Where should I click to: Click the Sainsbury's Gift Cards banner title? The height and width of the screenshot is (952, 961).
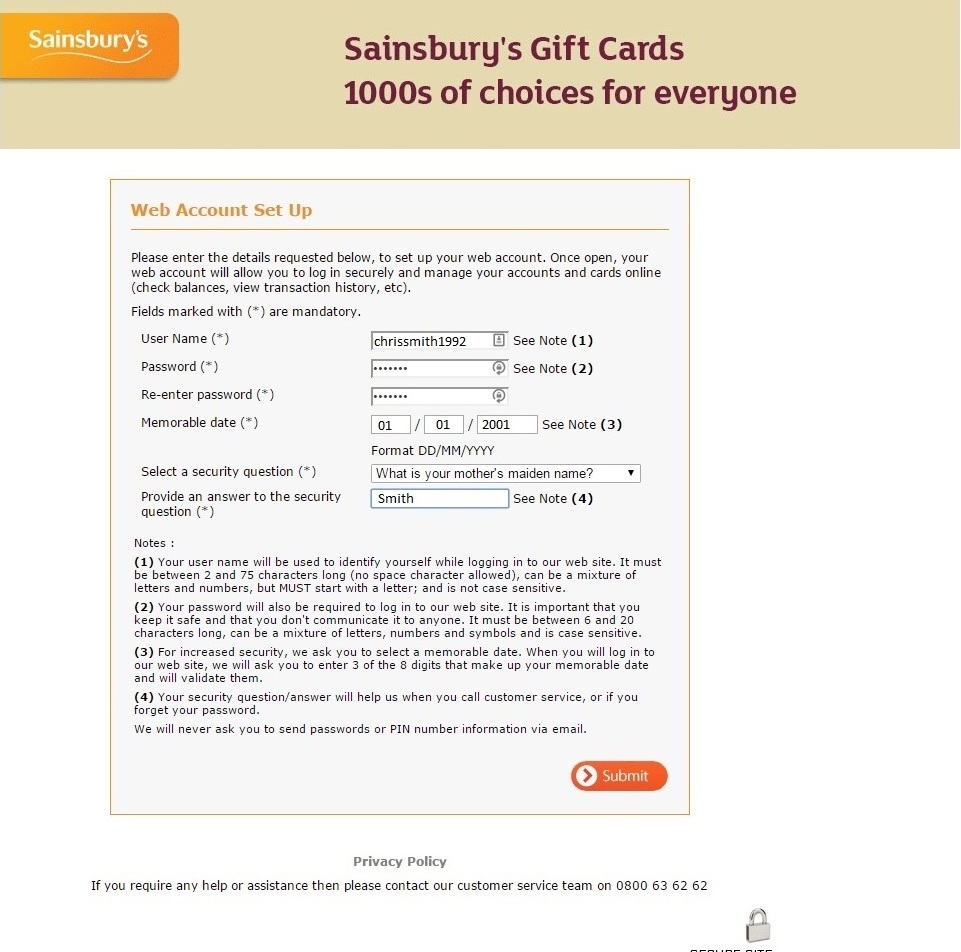coord(514,49)
